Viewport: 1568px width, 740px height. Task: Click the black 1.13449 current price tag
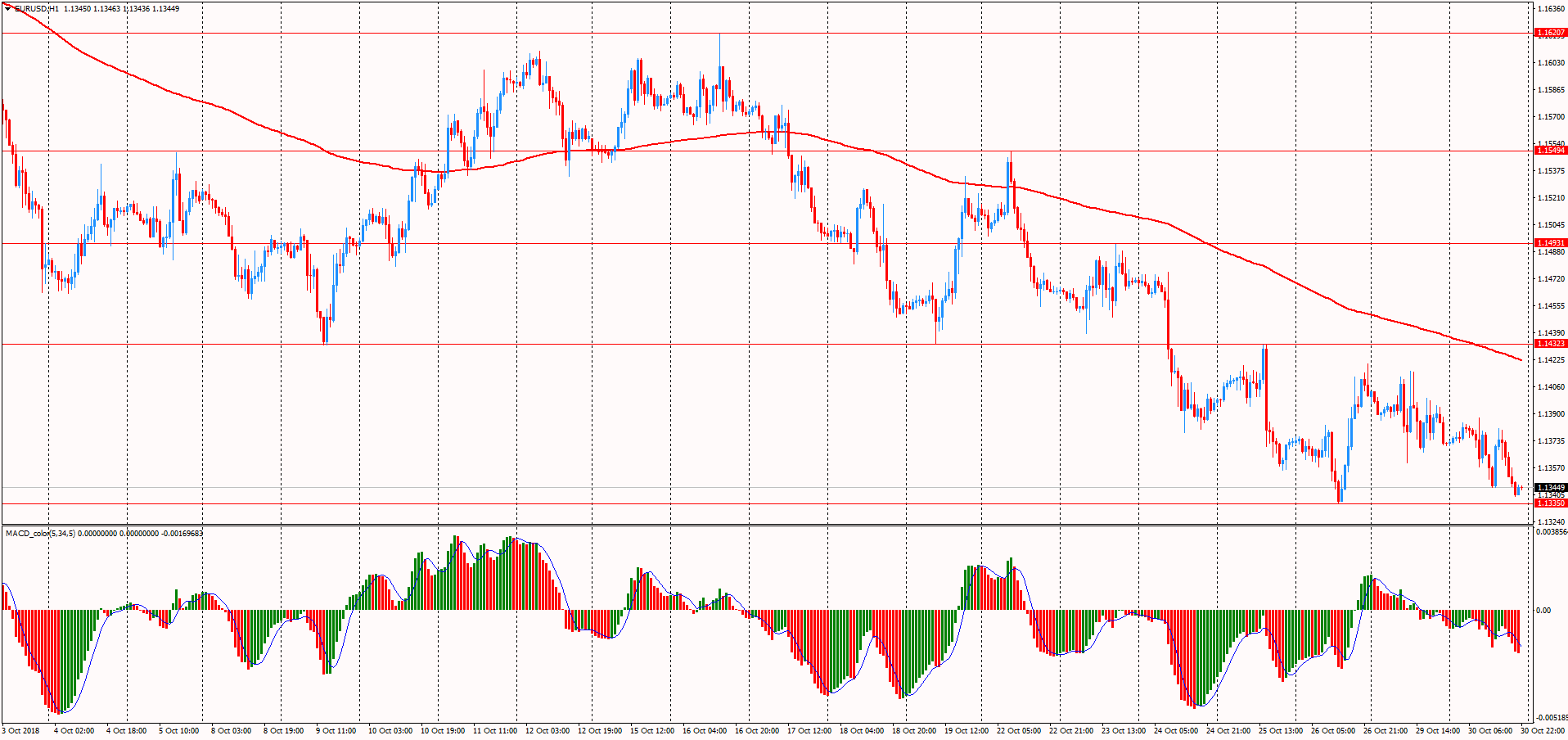coord(1550,488)
